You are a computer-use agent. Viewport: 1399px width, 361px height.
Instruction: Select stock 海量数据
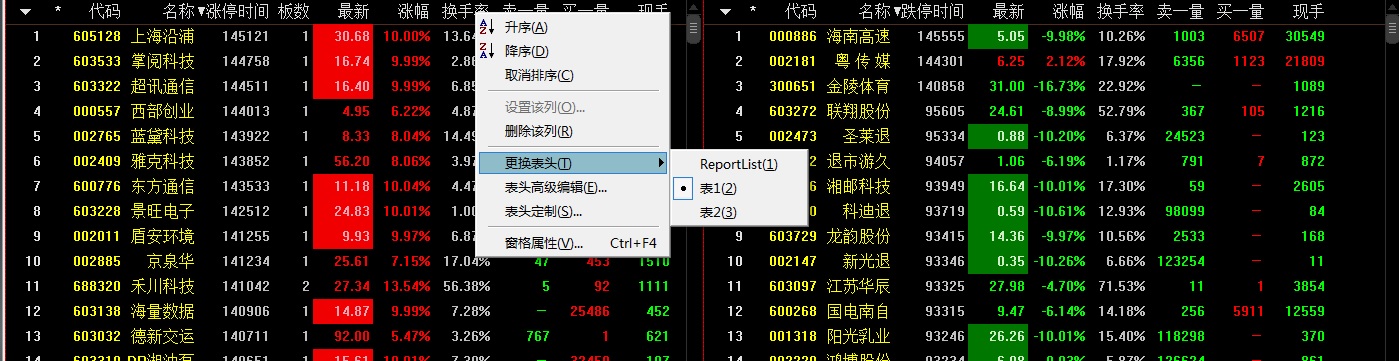[x=163, y=311]
